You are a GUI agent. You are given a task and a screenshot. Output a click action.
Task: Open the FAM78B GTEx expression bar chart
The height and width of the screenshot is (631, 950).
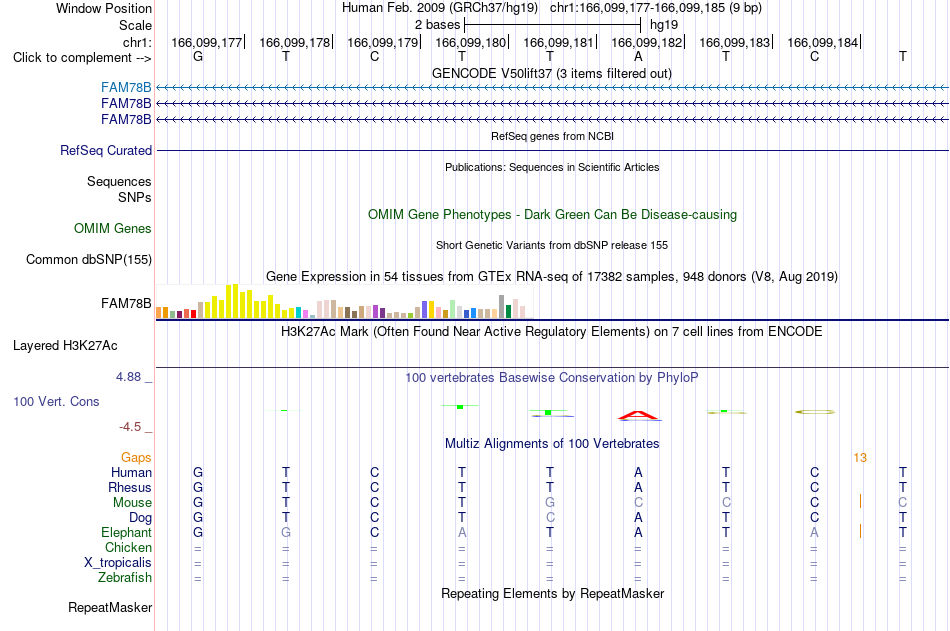[x=344, y=301]
